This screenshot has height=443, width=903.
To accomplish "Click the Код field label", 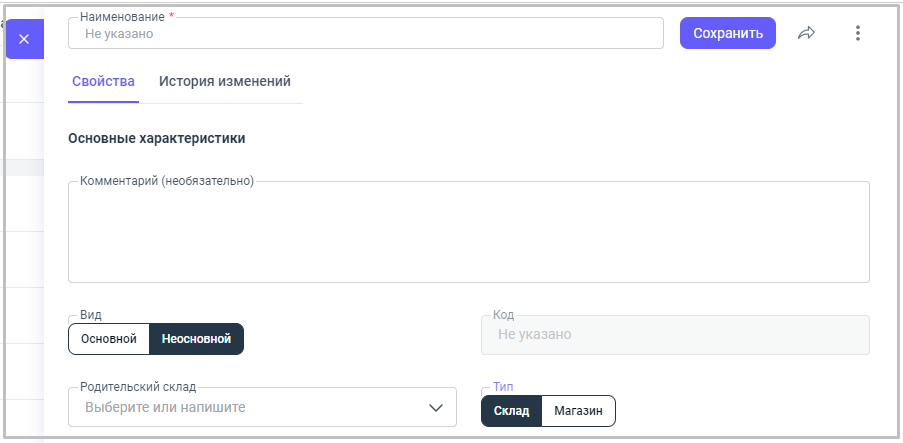I will click(x=503, y=314).
